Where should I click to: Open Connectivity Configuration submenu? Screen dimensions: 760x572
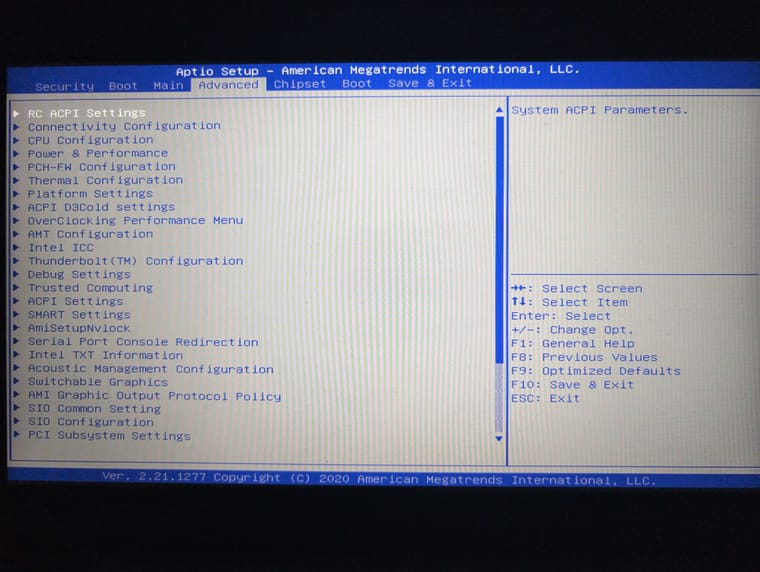pyautogui.click(x=124, y=126)
